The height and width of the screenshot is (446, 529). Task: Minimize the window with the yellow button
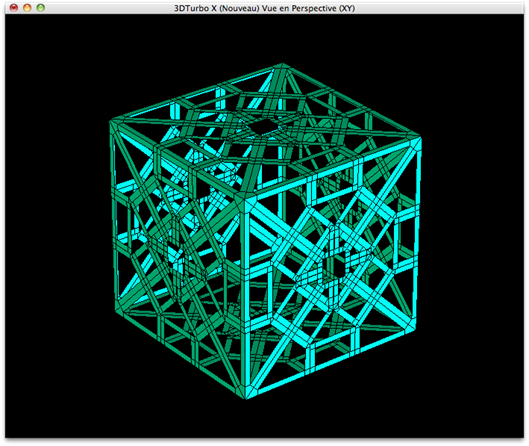tap(27, 8)
